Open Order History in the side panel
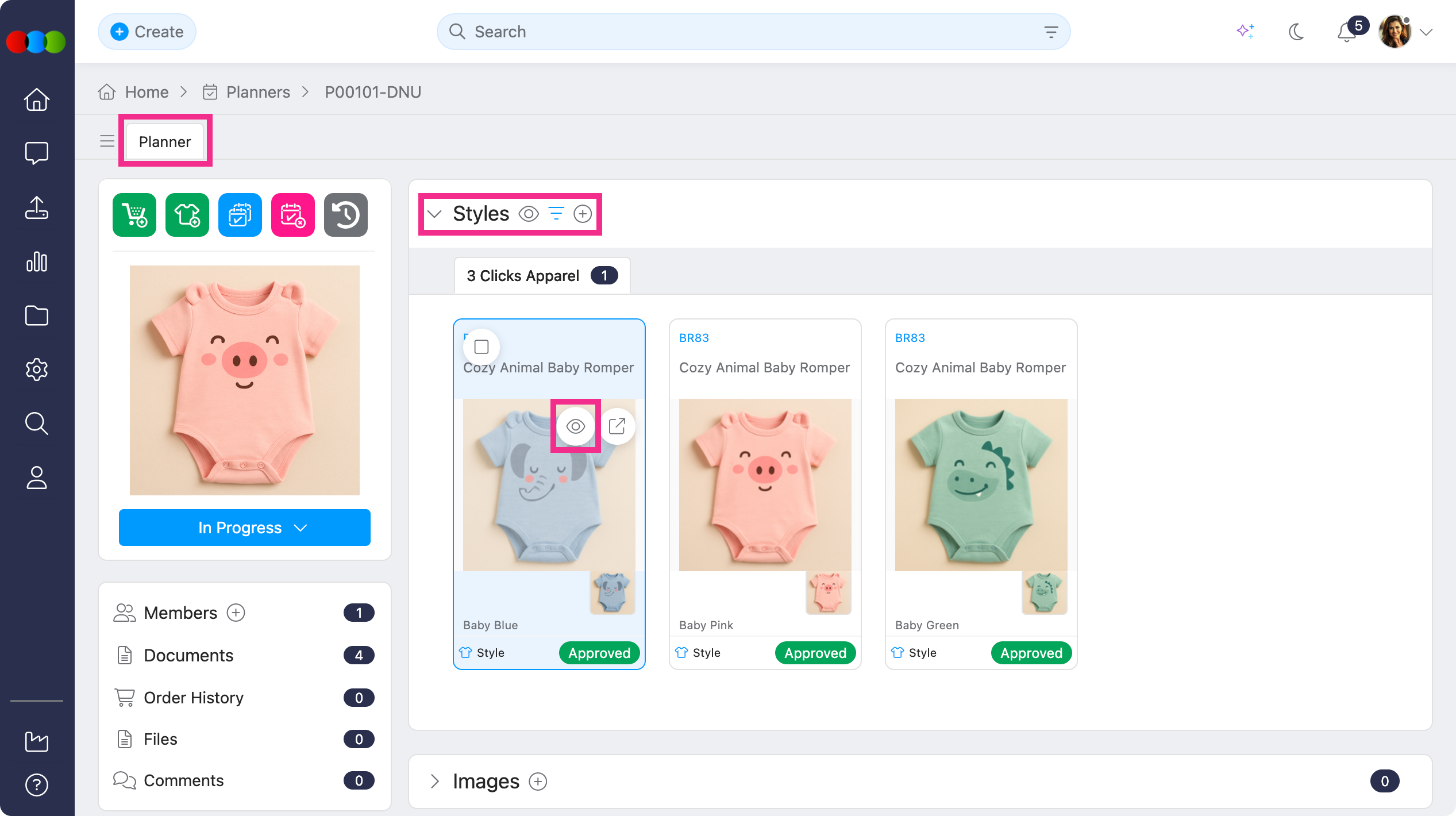1456x816 pixels. pos(194,698)
